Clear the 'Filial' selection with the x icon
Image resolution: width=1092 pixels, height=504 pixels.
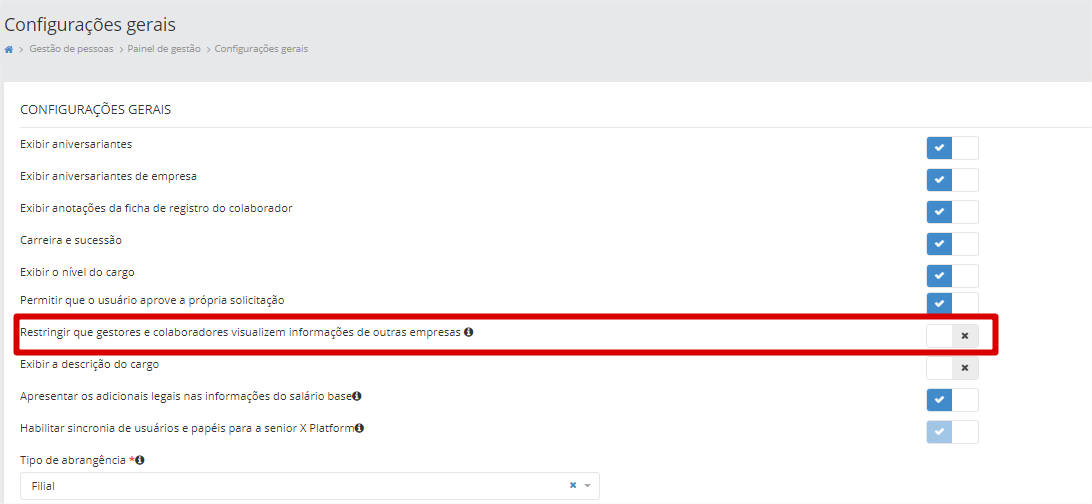tap(573, 485)
